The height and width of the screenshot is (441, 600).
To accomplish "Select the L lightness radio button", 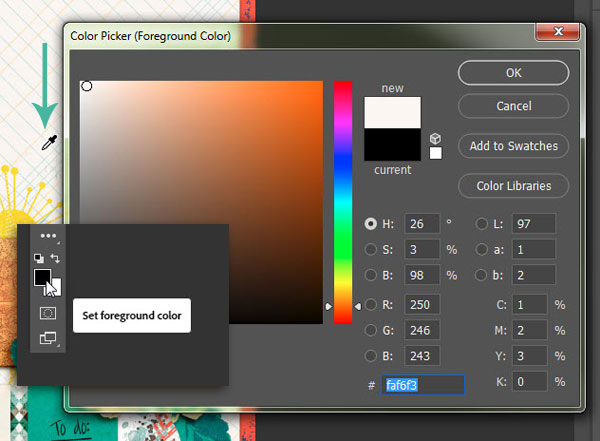I will [x=481, y=224].
